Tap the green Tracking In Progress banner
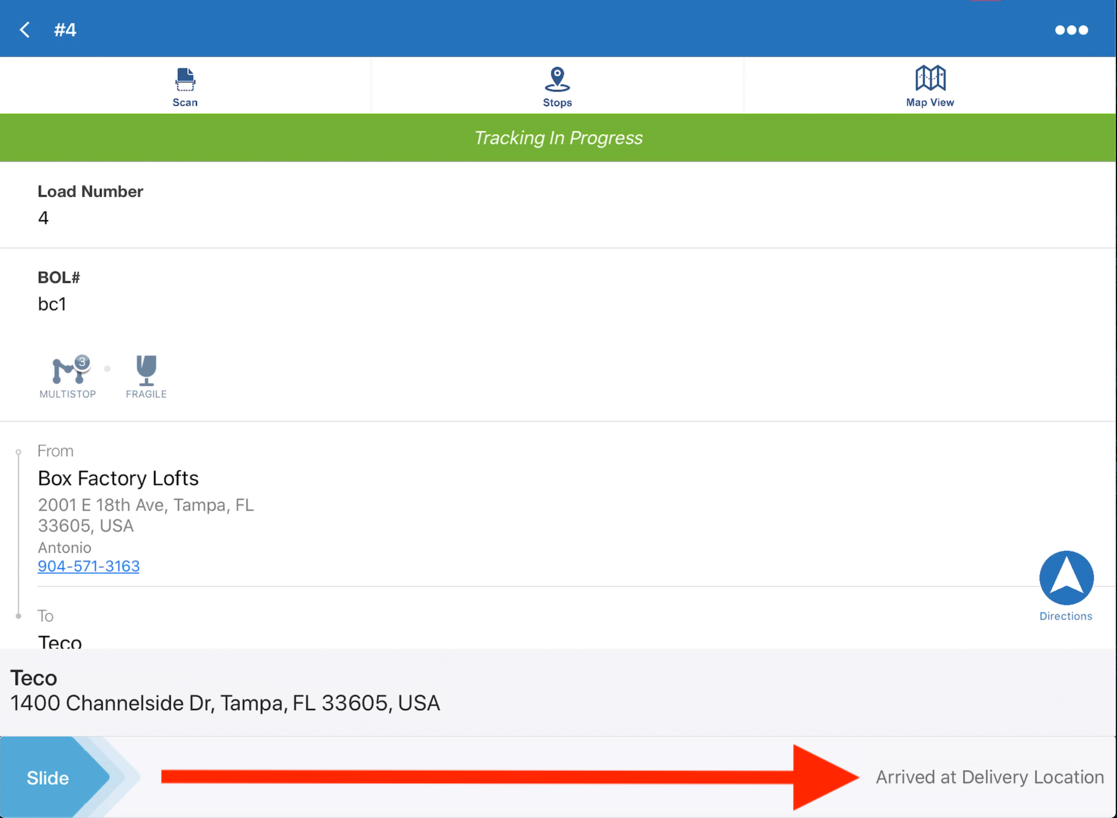Viewport: 1117px width, 818px height. point(558,138)
